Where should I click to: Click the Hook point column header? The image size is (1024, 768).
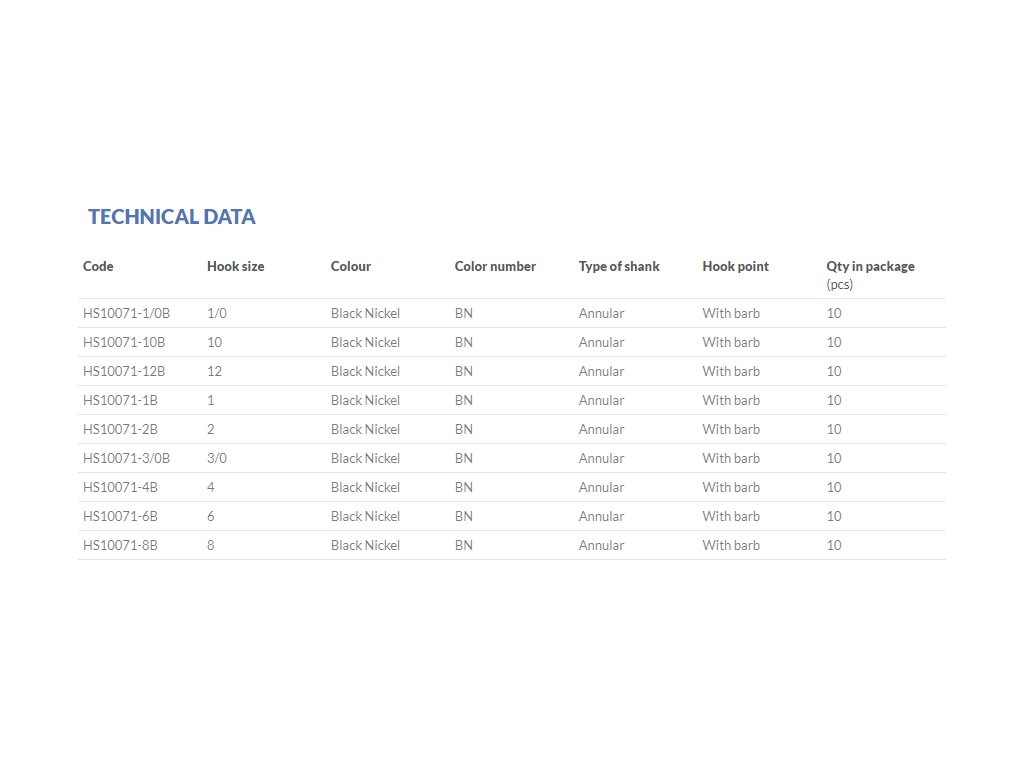tap(735, 266)
